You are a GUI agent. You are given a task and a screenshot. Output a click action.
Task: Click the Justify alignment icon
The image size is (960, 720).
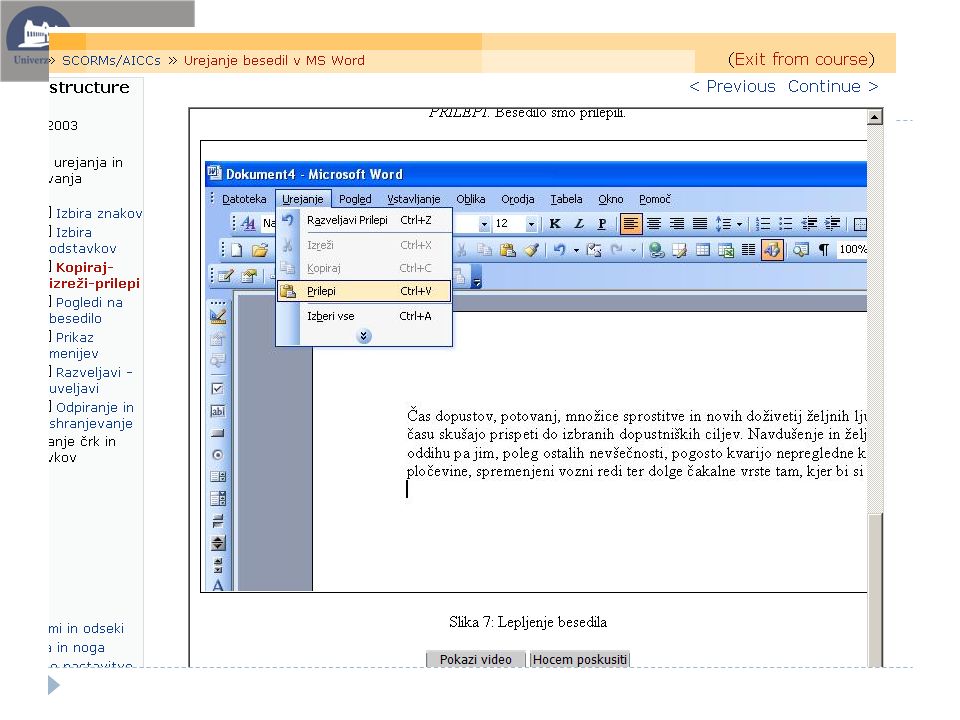point(699,224)
